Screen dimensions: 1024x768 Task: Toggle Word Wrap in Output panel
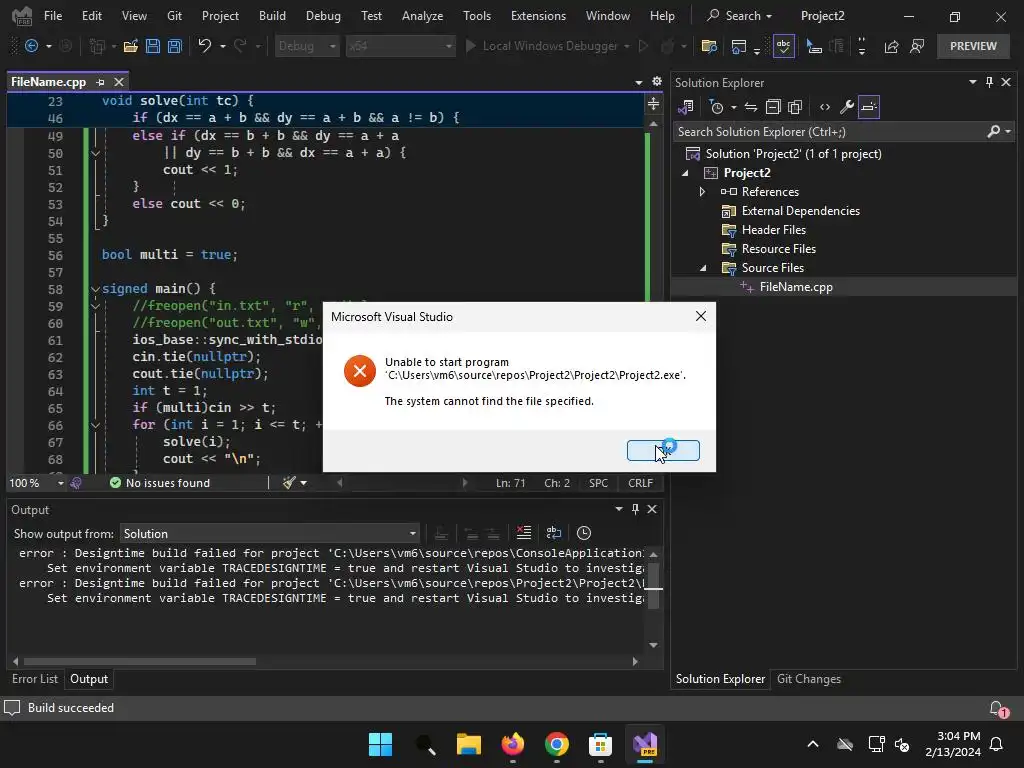[x=554, y=533]
